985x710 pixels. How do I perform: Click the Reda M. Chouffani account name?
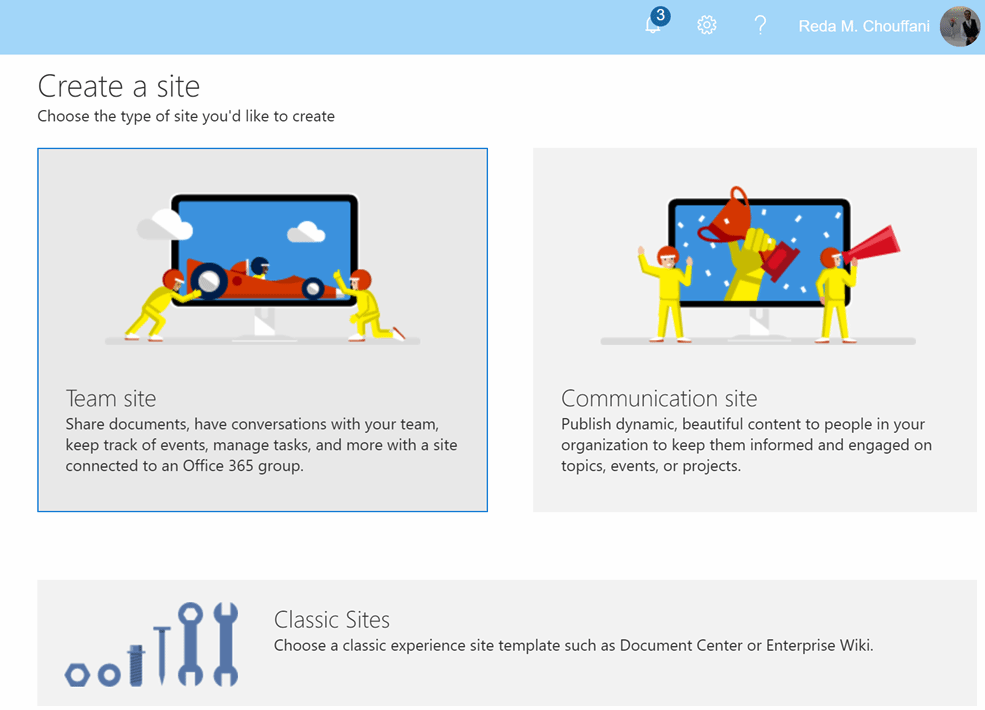pyautogui.click(x=863, y=26)
